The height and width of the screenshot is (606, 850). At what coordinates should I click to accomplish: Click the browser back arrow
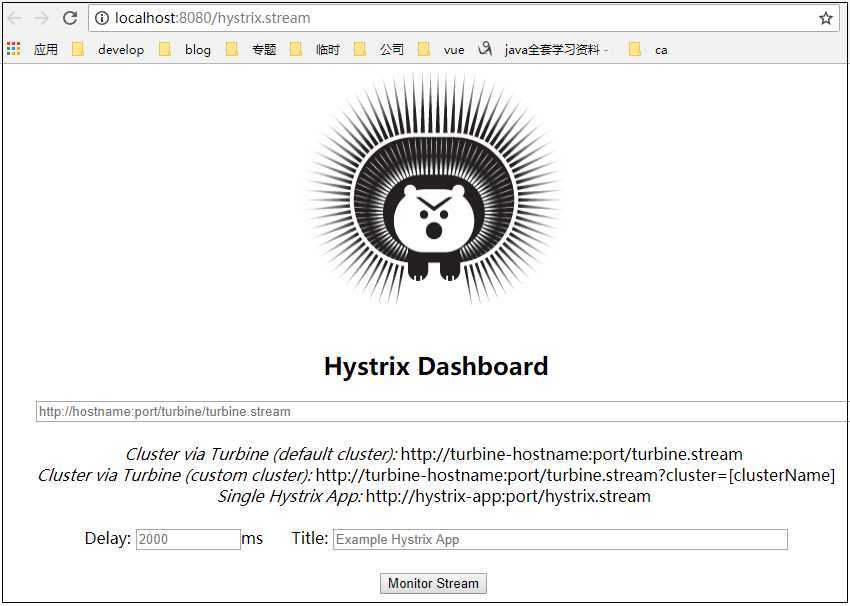pyautogui.click(x=14, y=18)
